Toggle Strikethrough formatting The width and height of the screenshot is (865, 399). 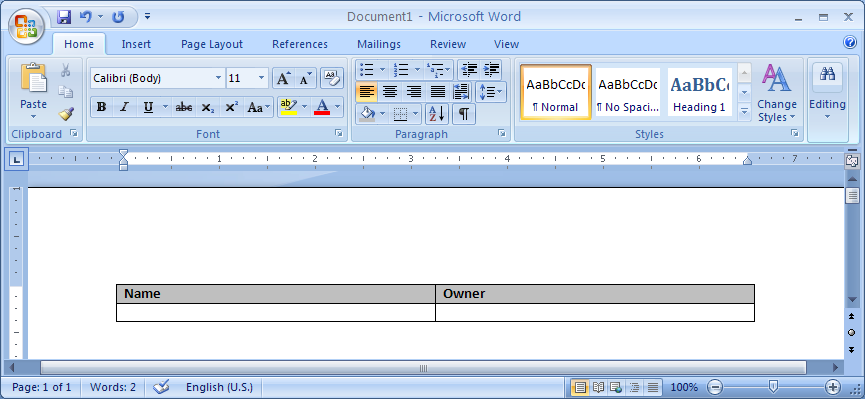pos(184,107)
